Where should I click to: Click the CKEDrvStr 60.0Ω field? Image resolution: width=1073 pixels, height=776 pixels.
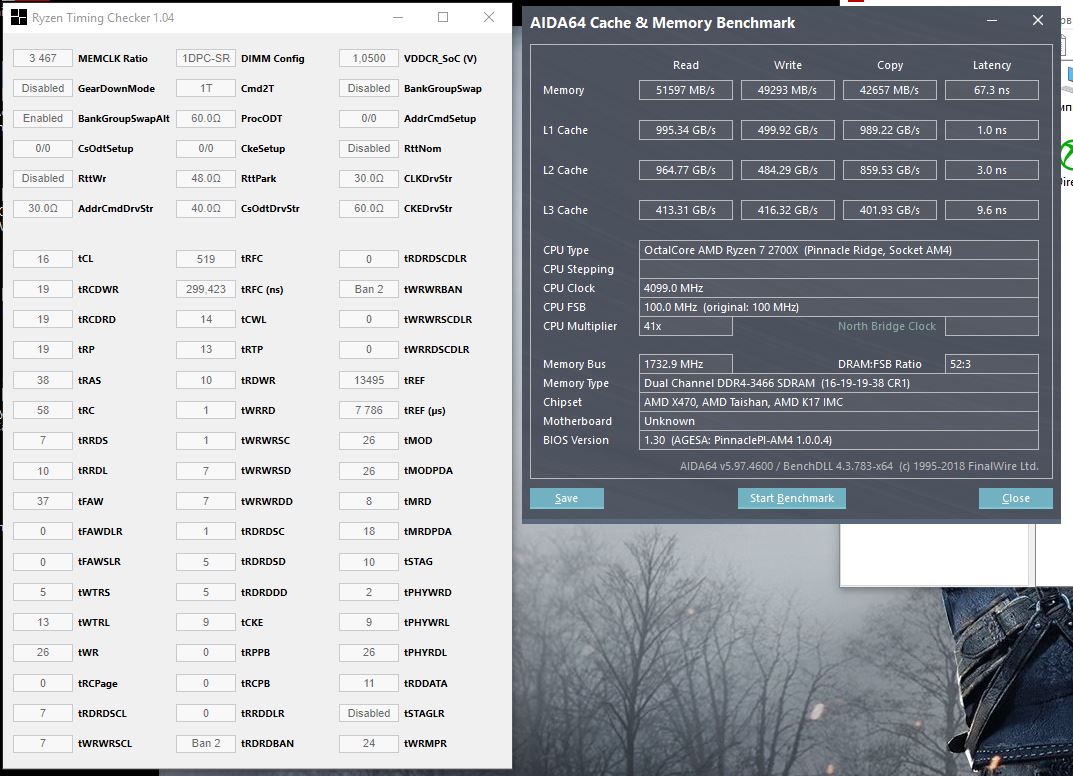click(x=369, y=208)
